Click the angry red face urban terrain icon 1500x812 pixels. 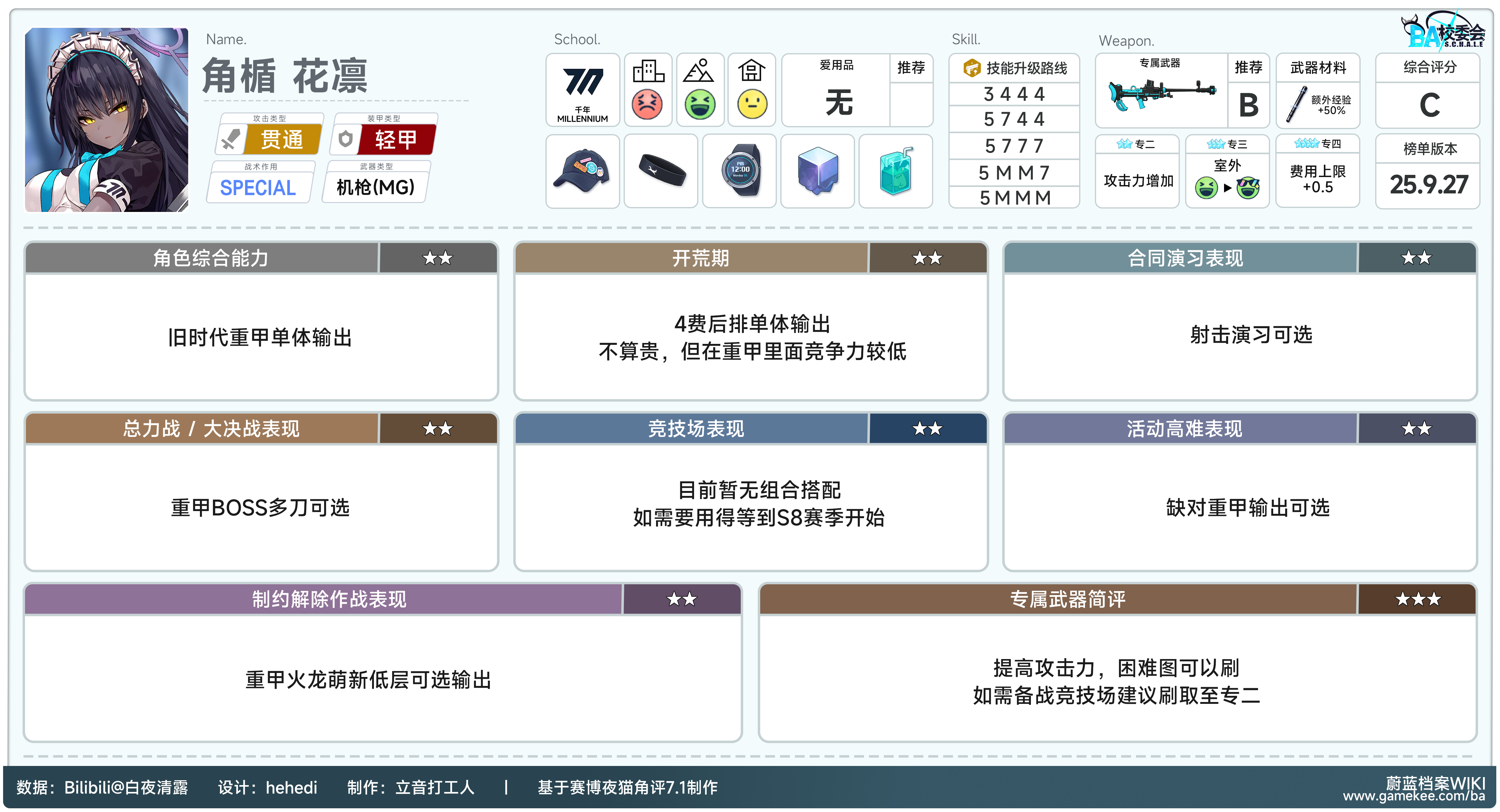click(647, 105)
